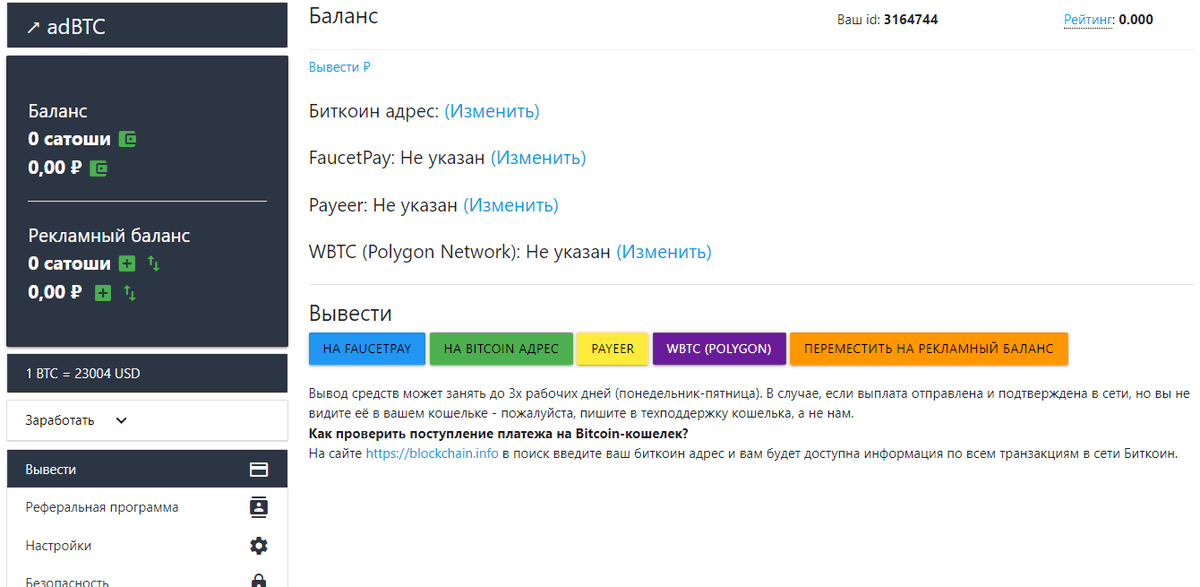Click the wallet icon next to balance 0 сатоши
This screenshot has width=1200, height=587.
point(127,139)
